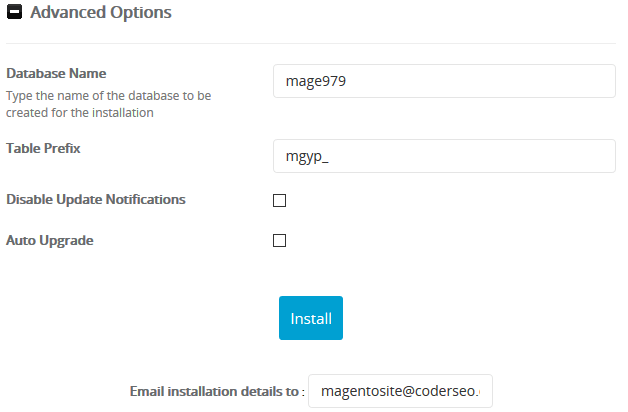Image resolution: width=628 pixels, height=412 pixels.
Task: Click the Database Name label
Action: click(x=56, y=73)
